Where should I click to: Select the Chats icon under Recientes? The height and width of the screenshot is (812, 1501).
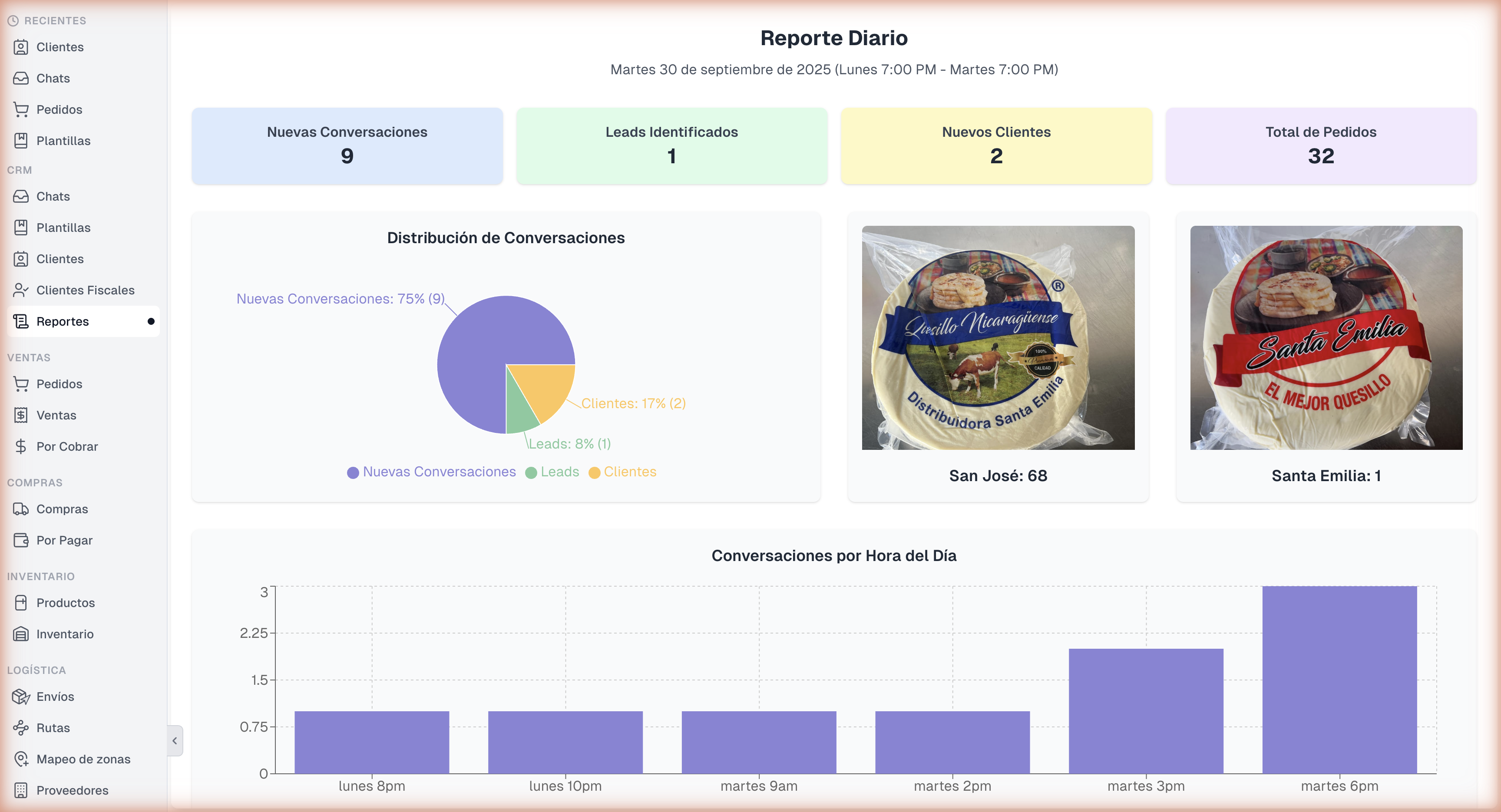(20, 78)
